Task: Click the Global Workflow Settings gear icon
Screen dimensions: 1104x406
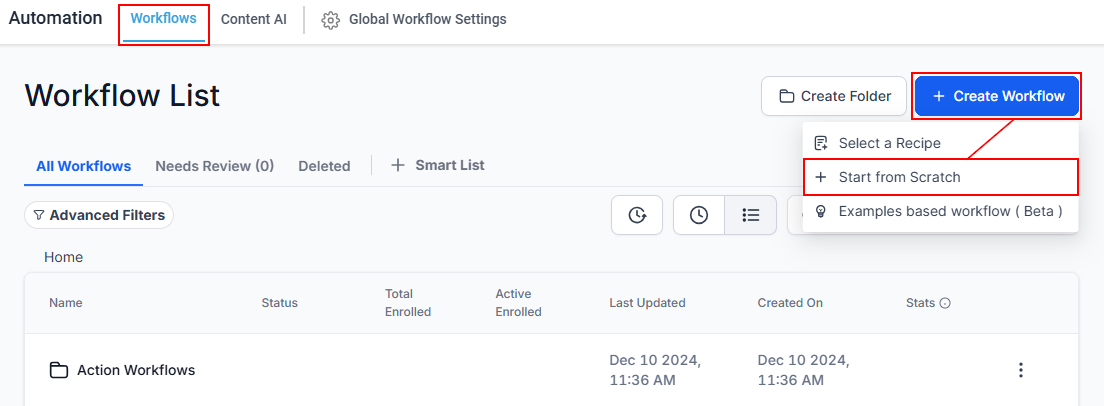Action: 330,20
